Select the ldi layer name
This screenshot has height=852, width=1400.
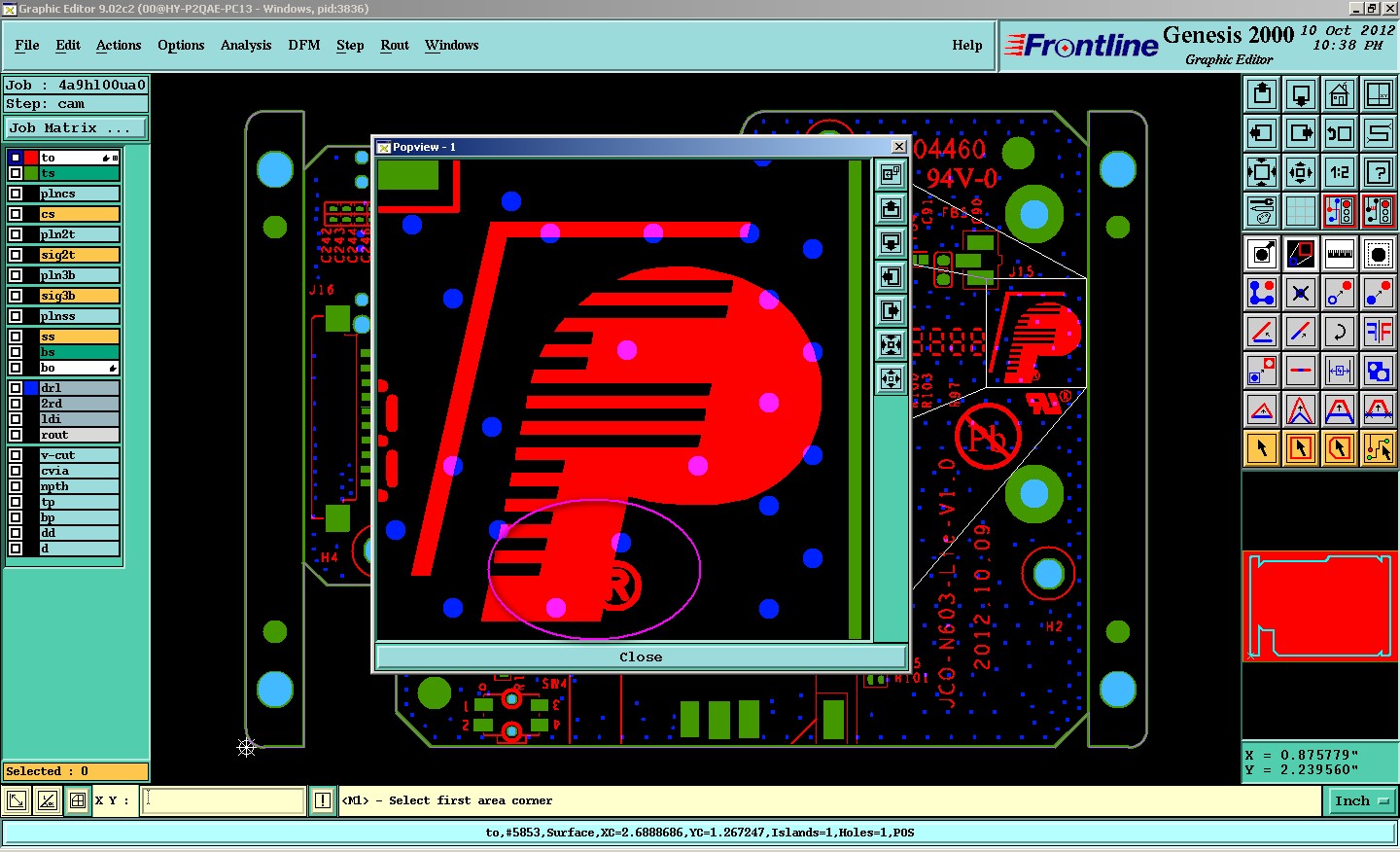coord(79,419)
